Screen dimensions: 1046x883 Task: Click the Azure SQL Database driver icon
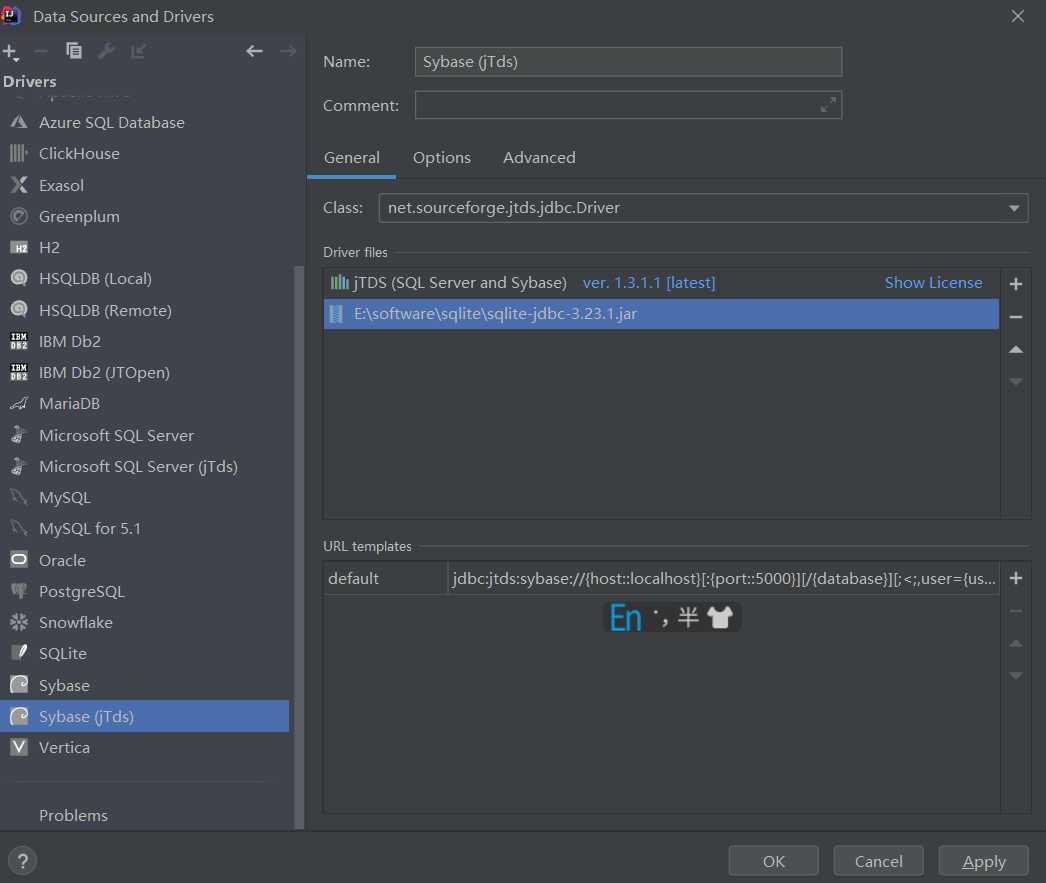(19, 122)
